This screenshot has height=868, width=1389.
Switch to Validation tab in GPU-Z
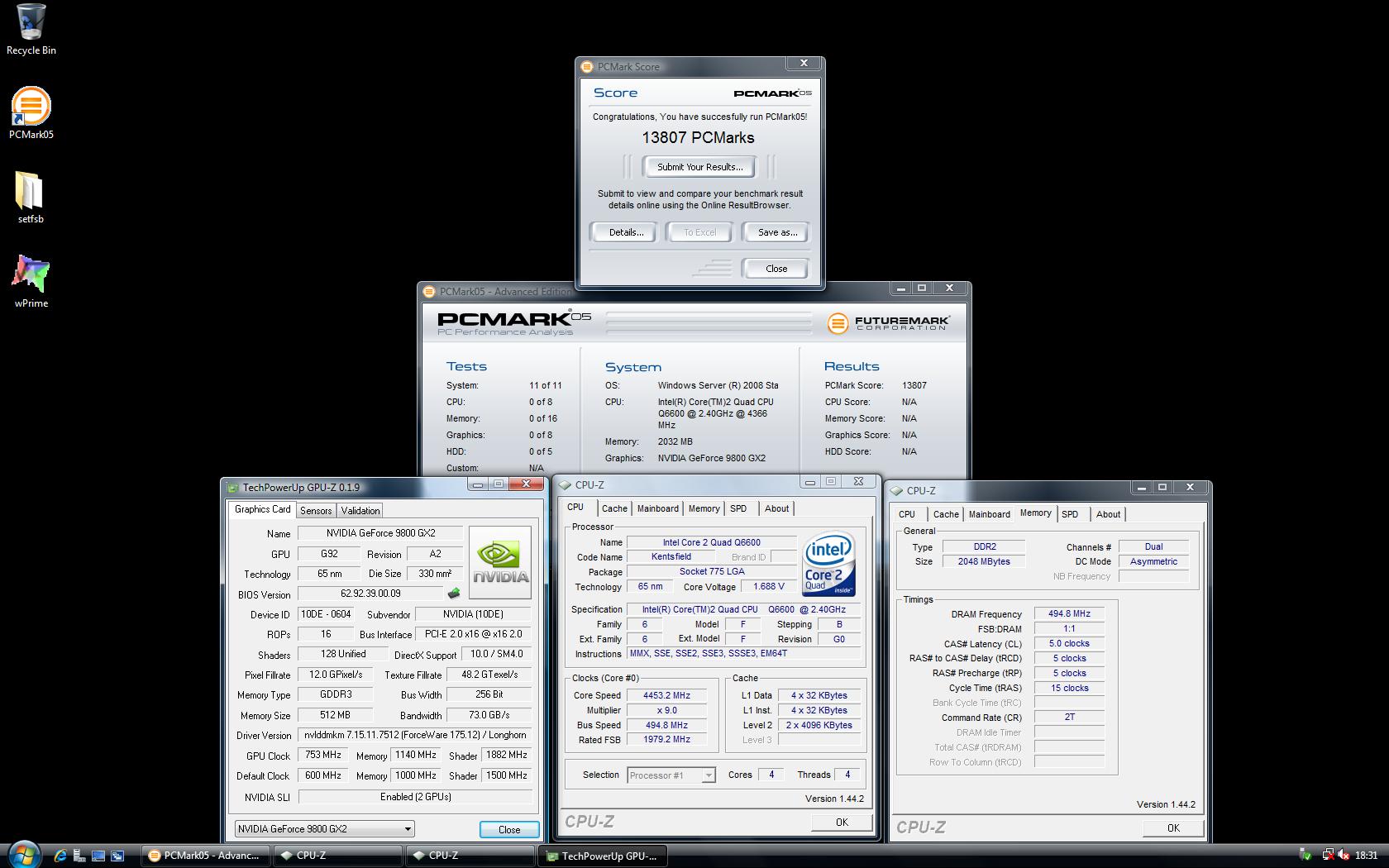[360, 511]
